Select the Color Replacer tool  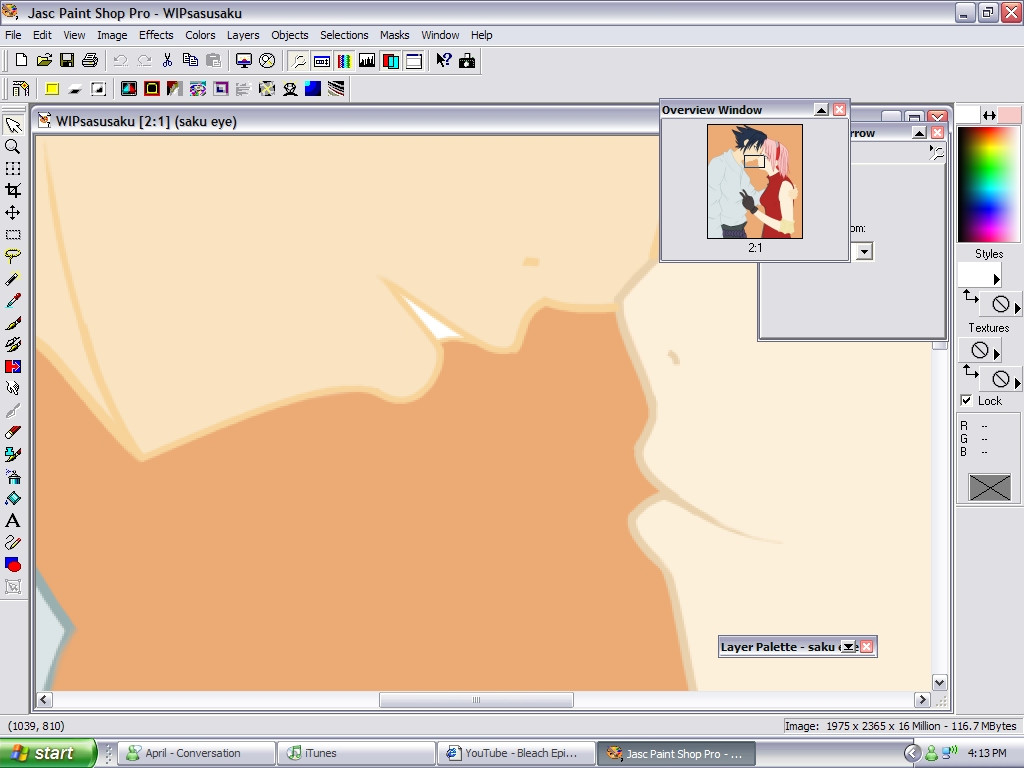(x=13, y=367)
